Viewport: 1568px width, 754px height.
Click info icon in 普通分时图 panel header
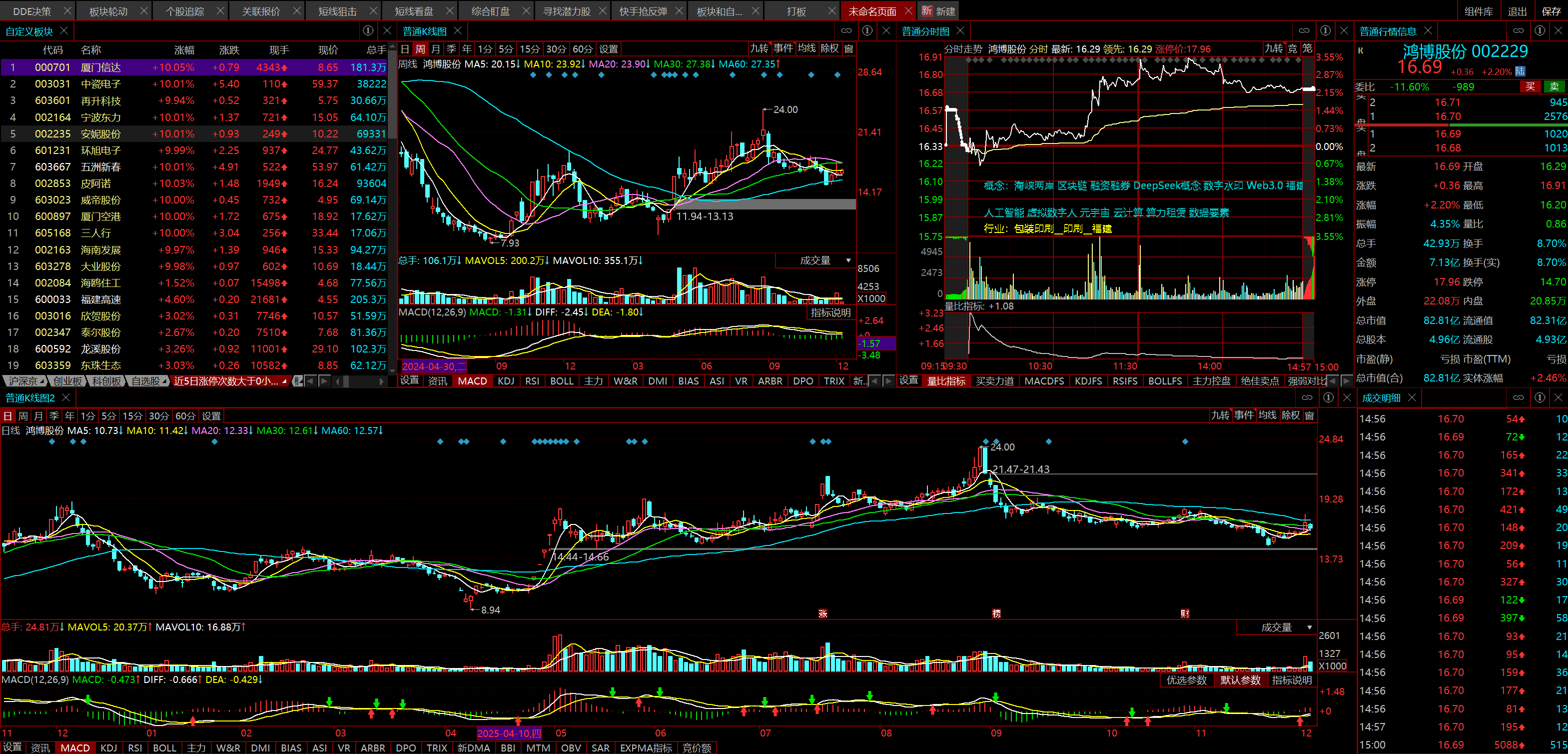tap(1325, 30)
